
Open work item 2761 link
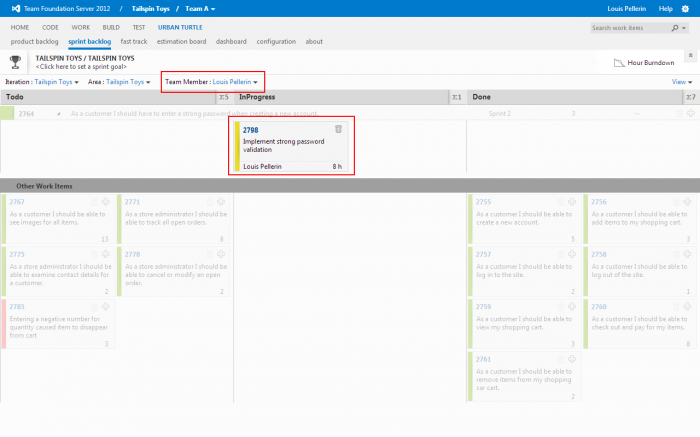[483, 359]
